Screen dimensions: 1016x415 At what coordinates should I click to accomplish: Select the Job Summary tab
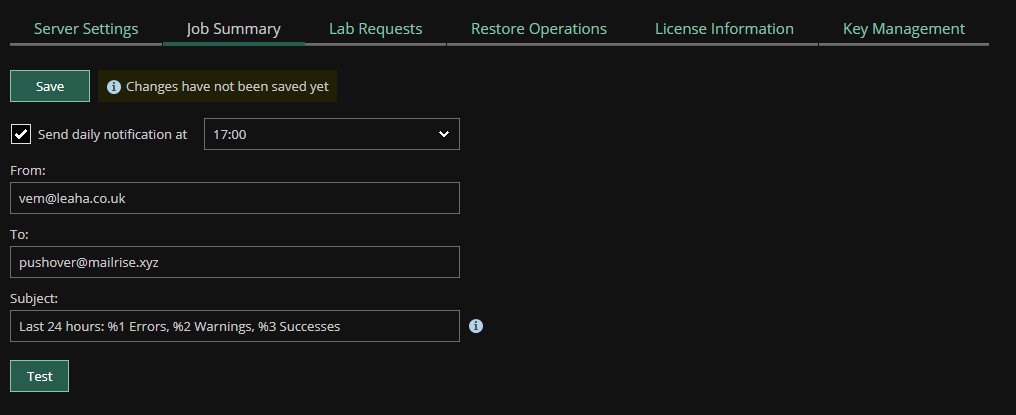click(233, 29)
